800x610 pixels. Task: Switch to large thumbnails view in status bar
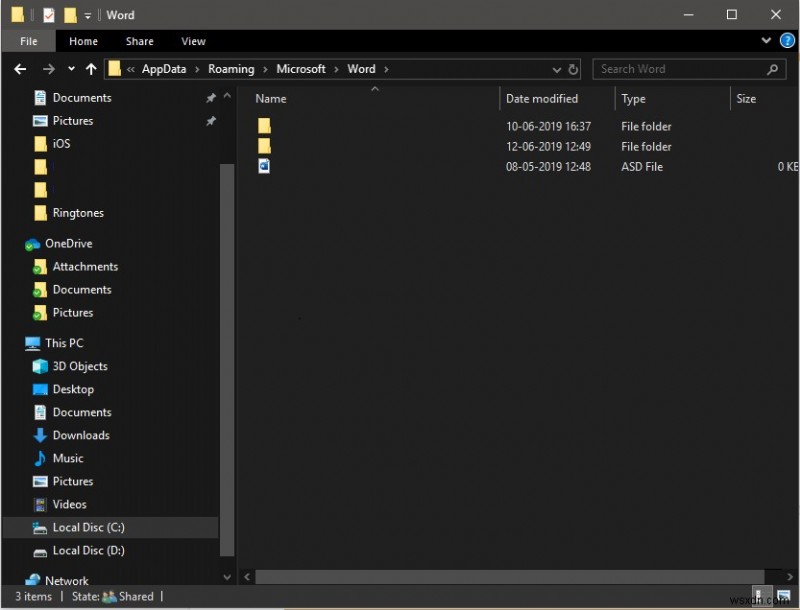click(x=782, y=596)
